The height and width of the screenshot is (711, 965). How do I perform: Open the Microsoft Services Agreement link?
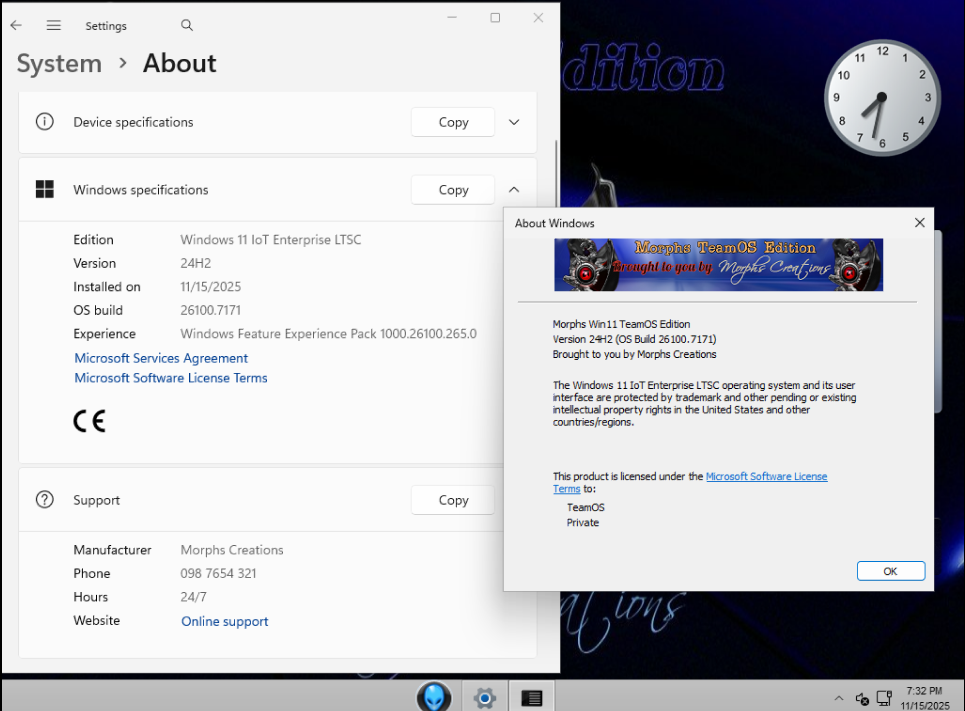161,358
